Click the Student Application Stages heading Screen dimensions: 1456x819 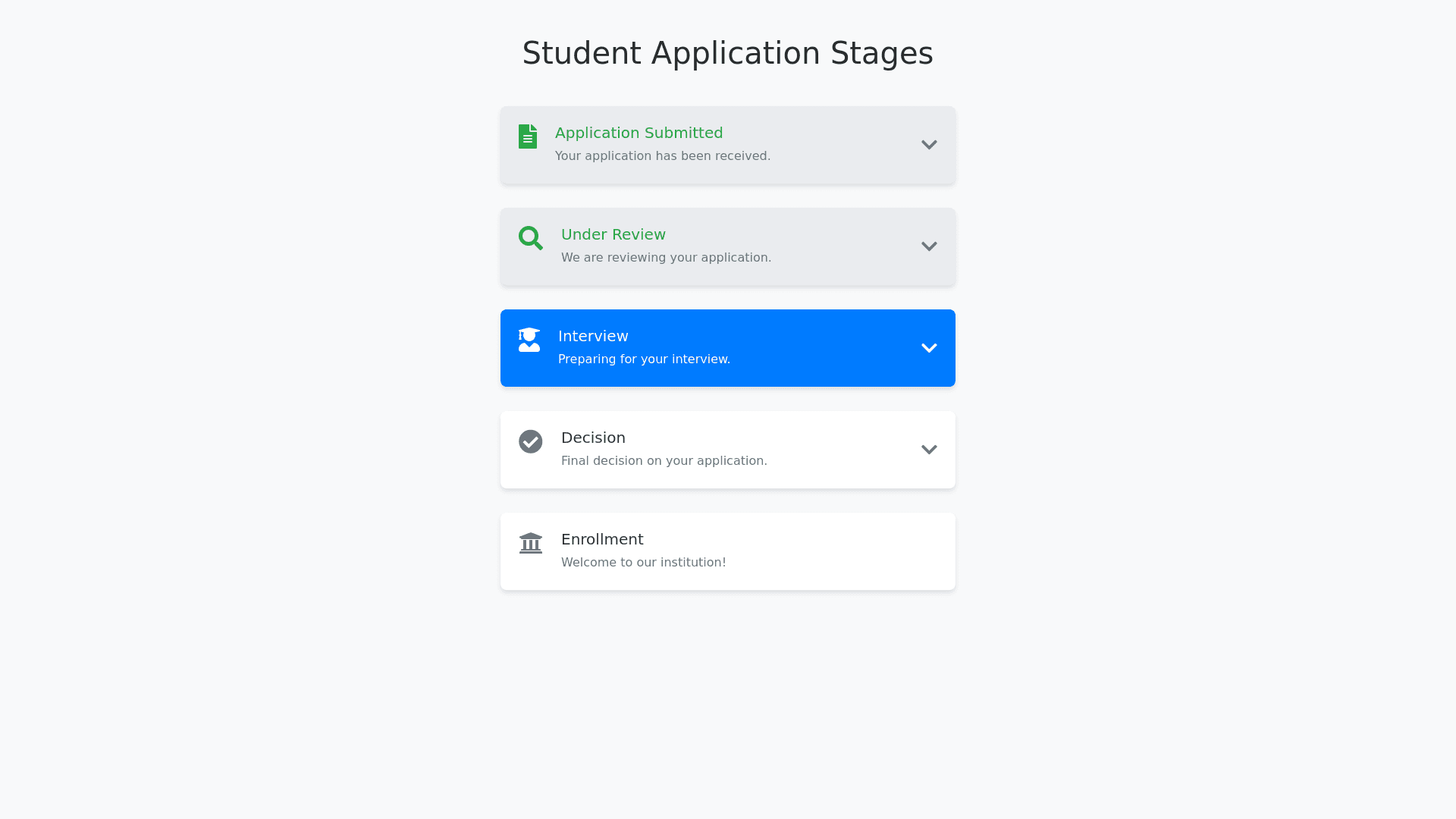[727, 53]
